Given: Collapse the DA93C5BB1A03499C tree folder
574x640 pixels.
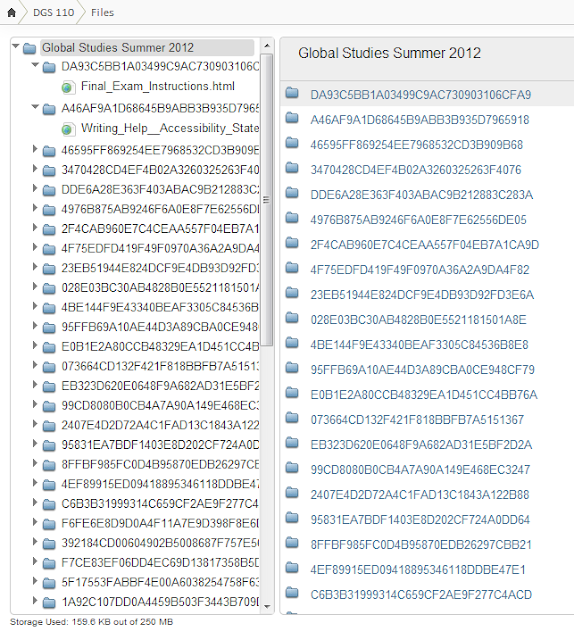Looking at the screenshot, I should [x=35, y=65].
